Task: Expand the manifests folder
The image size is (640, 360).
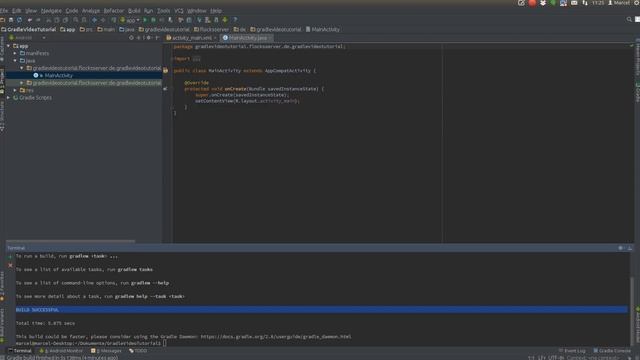Action: (15, 53)
